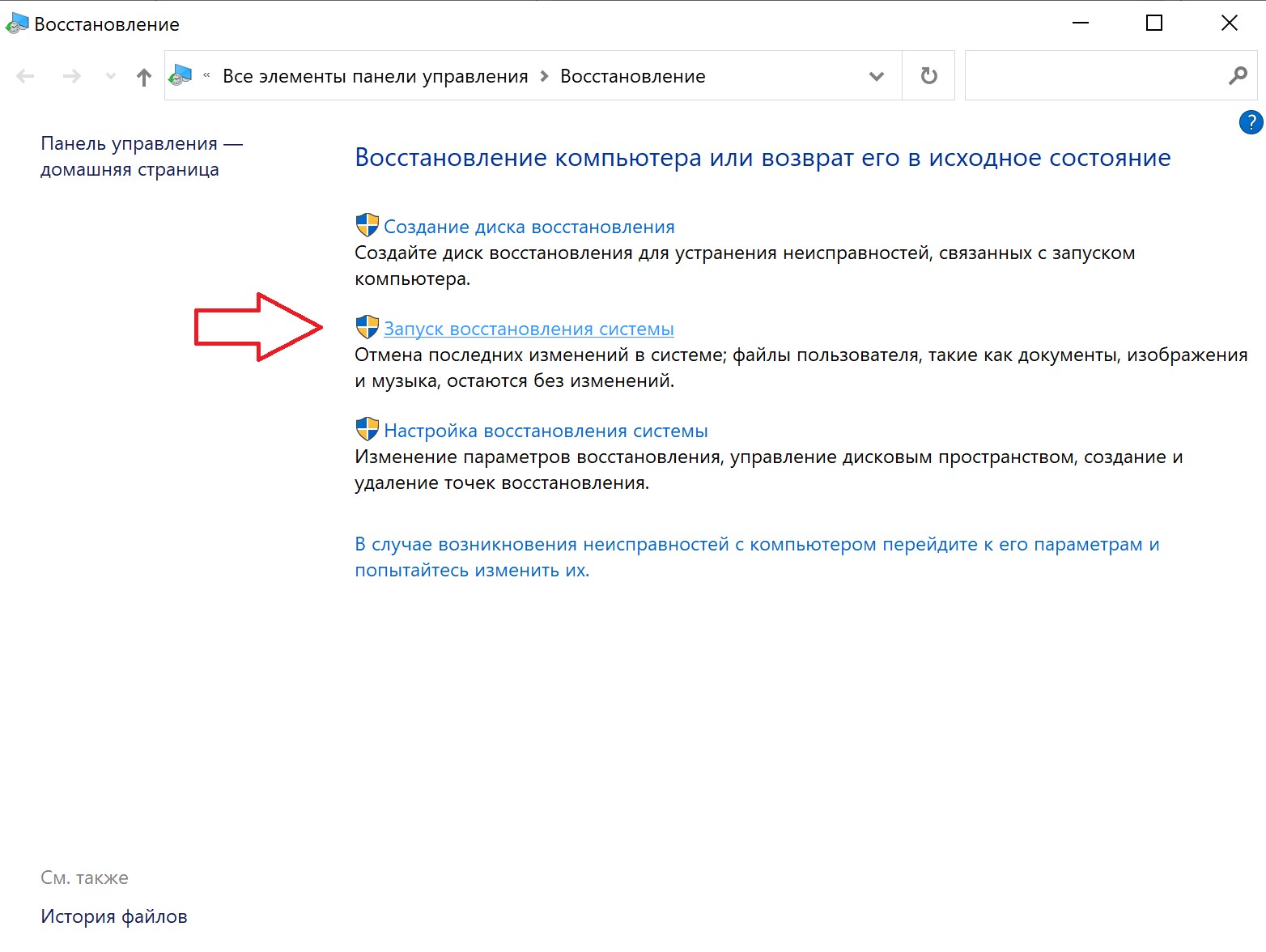
Task: Open the recent locations dropdown arrow
Action: point(111,77)
